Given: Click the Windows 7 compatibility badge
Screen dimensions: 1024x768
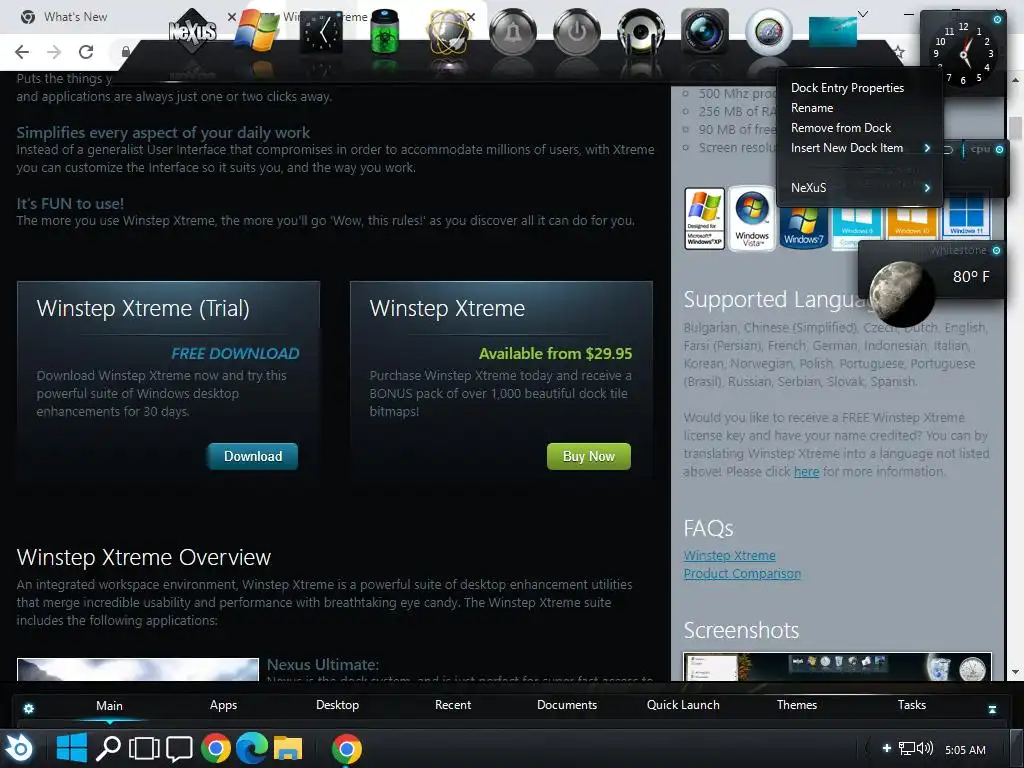Looking at the screenshot, I should coord(803,227).
